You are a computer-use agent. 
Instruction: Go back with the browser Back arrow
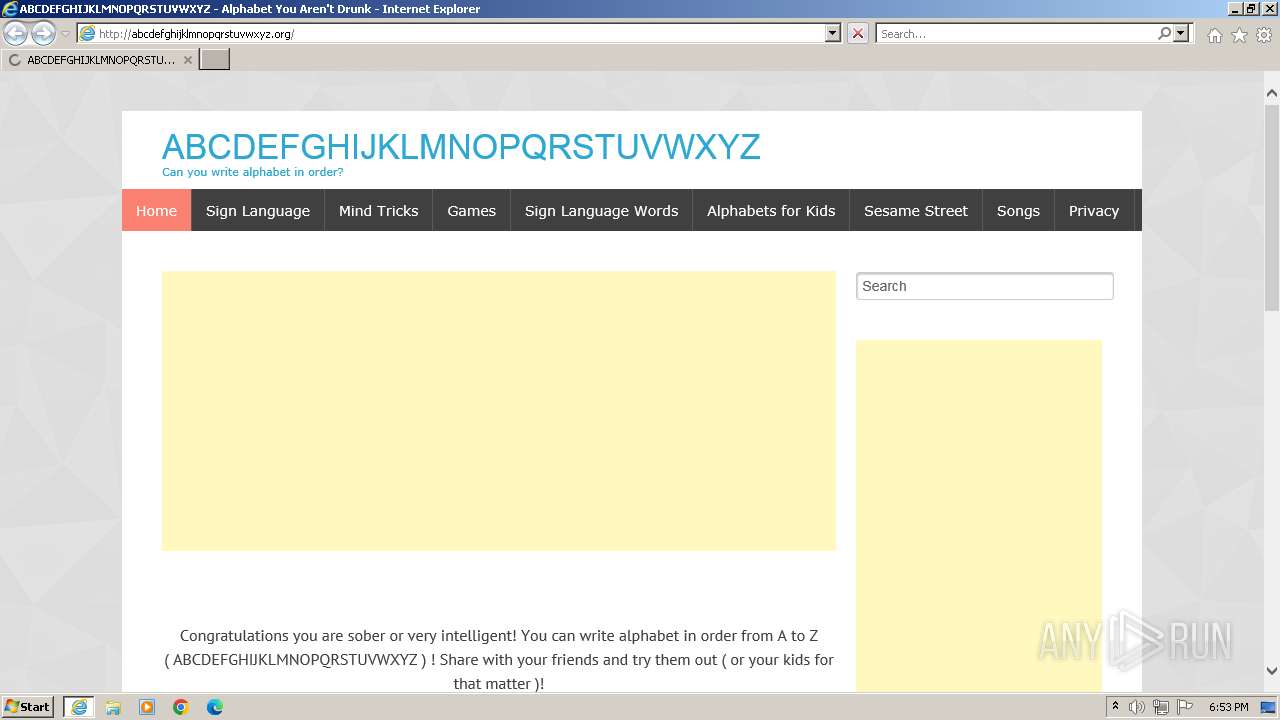pyautogui.click(x=15, y=33)
